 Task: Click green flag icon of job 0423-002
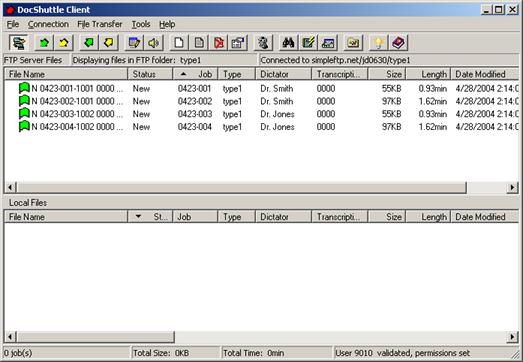tap(24, 101)
